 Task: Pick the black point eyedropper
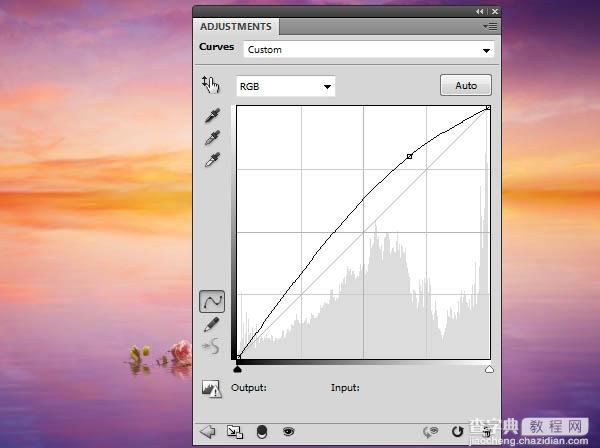coord(212,116)
